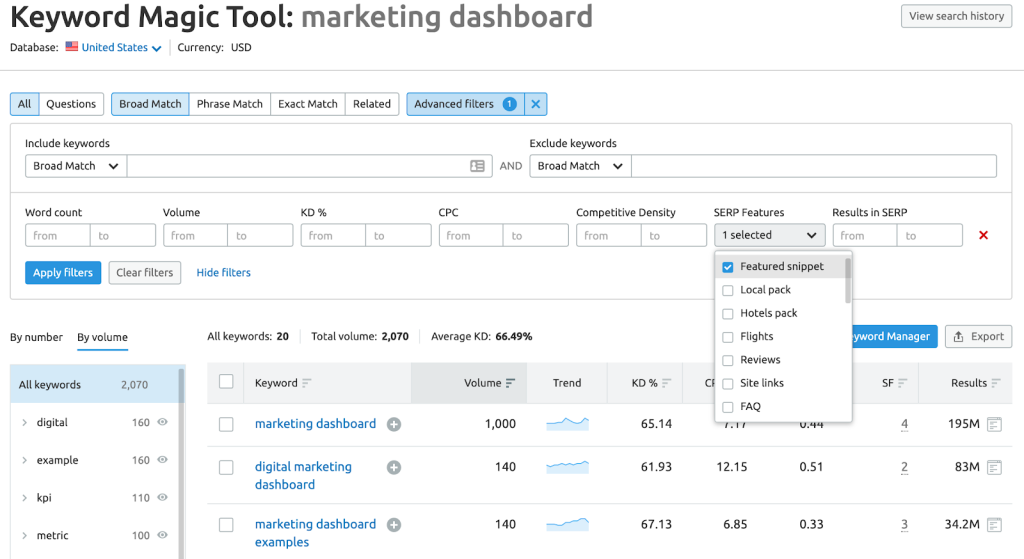Sort by Keyword column icon
The width and height of the screenshot is (1024, 559).
(x=306, y=383)
